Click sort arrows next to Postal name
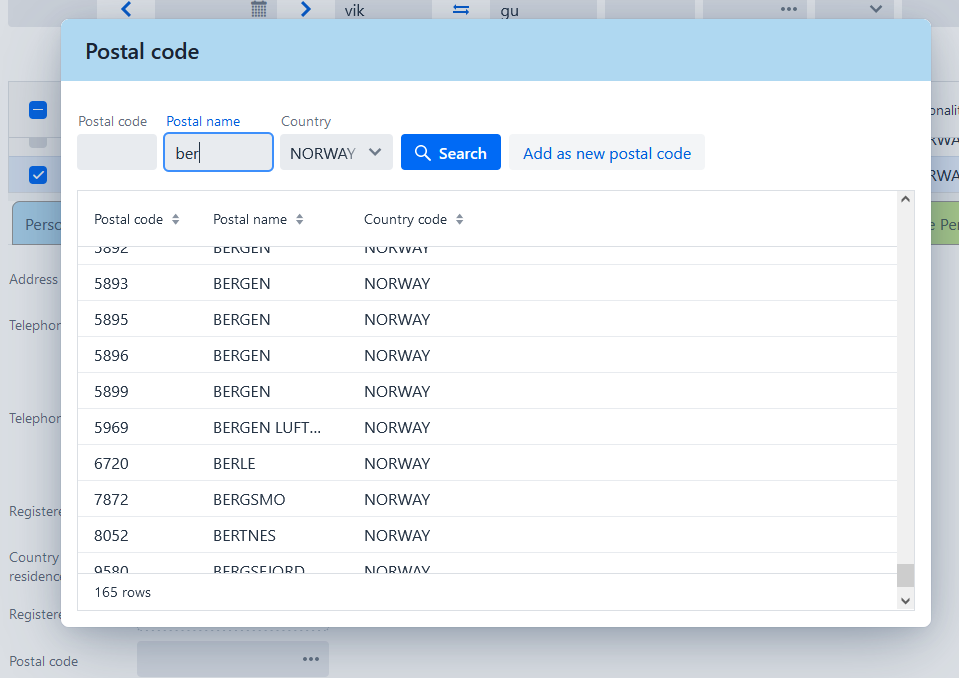Screen dimensions: 959x678 pos(299,219)
